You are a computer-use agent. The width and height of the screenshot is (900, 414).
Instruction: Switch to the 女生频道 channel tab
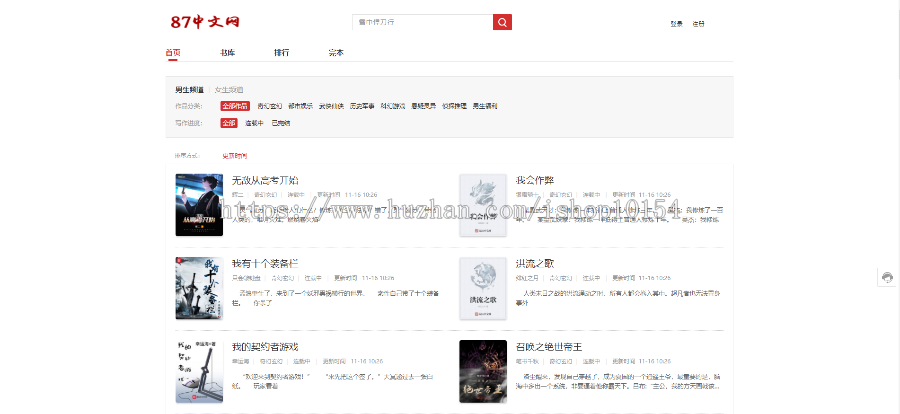[229, 90]
